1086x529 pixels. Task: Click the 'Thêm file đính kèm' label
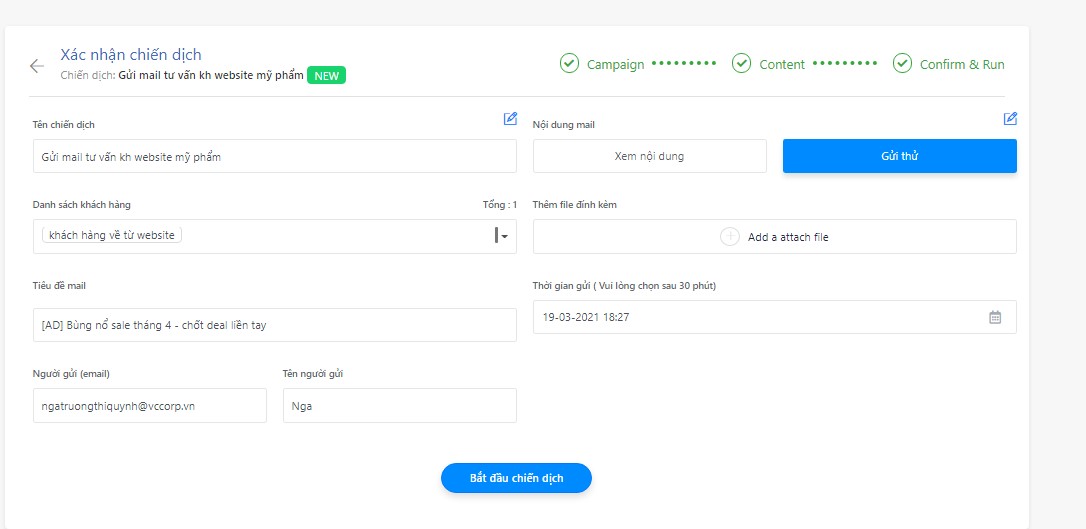pyautogui.click(x=575, y=205)
